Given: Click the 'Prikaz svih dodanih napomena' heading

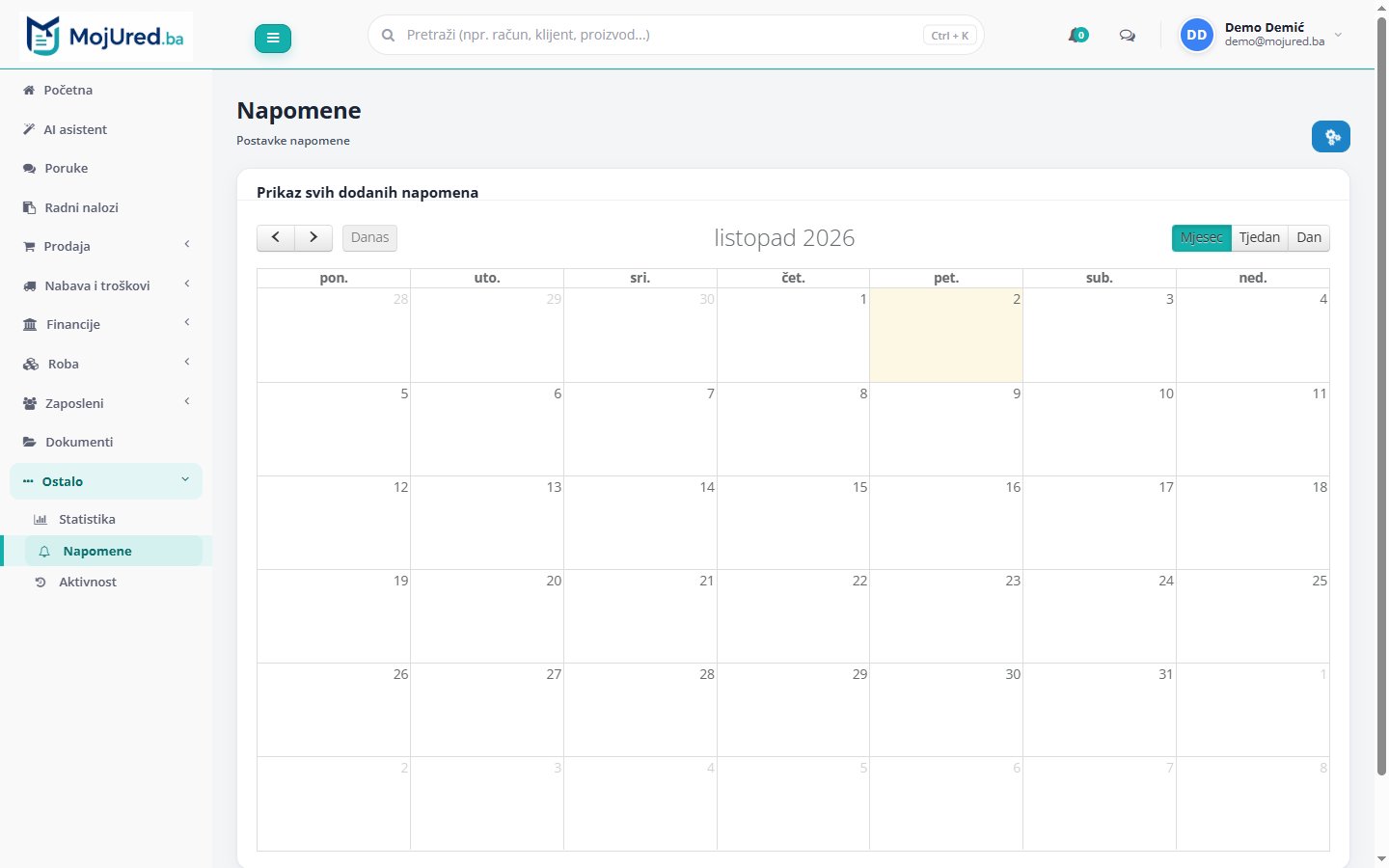Looking at the screenshot, I should (368, 192).
